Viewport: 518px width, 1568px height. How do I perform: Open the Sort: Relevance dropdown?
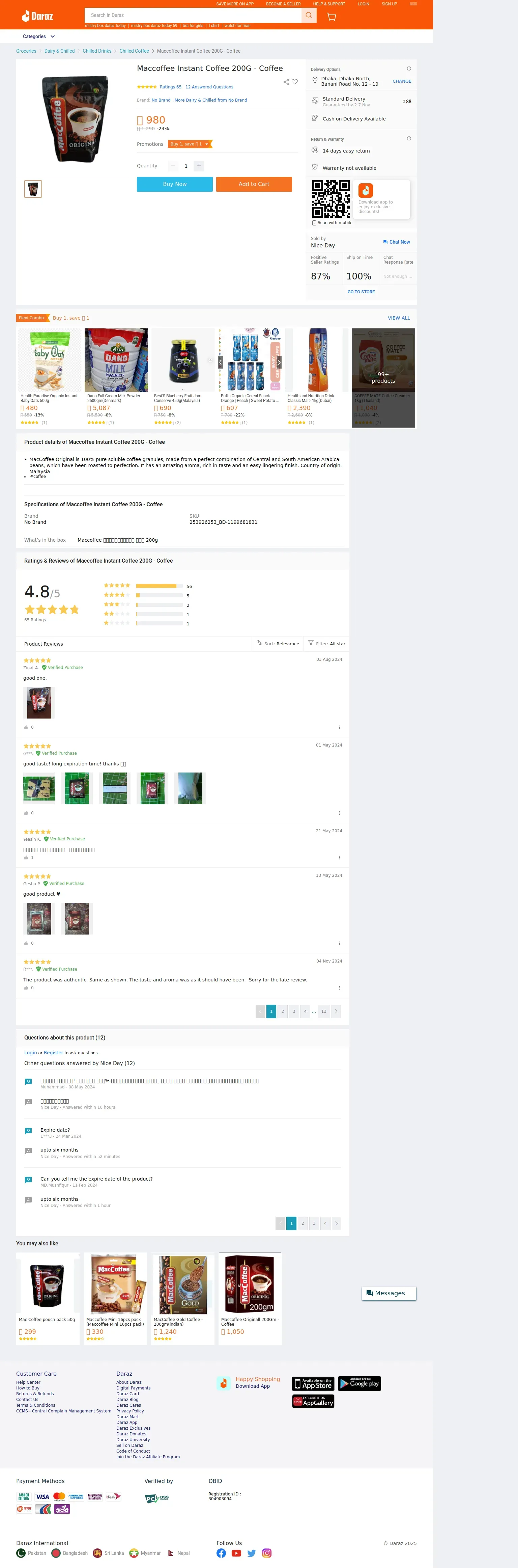(x=278, y=643)
